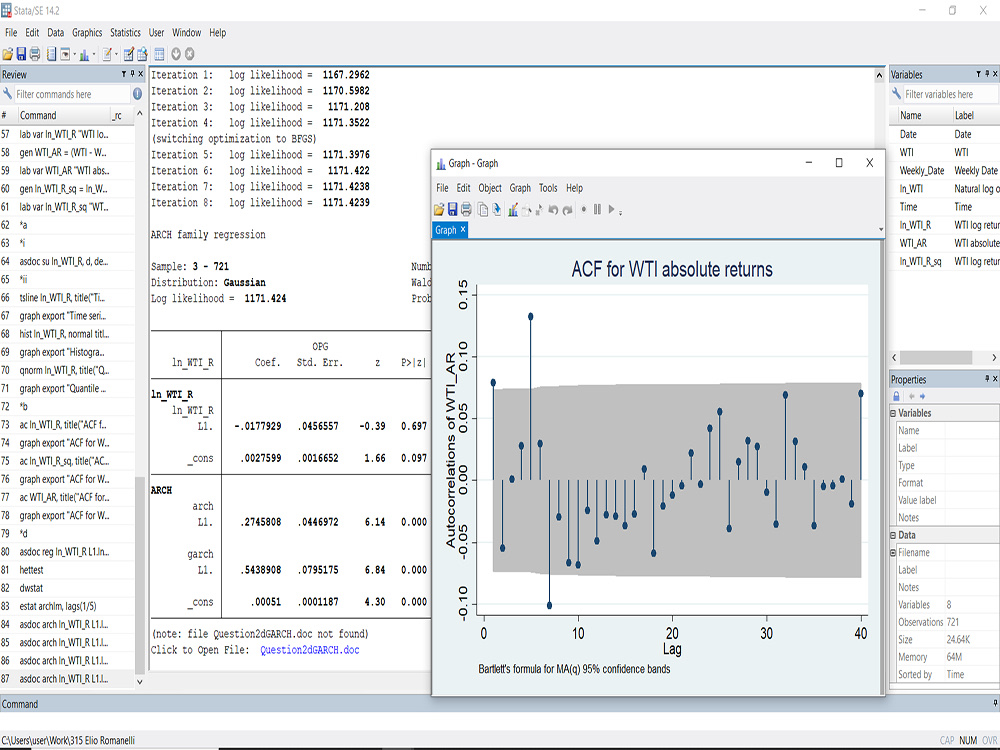Close the Graph tab with its X
Viewport: 1000px width, 750px height.
[x=463, y=230]
